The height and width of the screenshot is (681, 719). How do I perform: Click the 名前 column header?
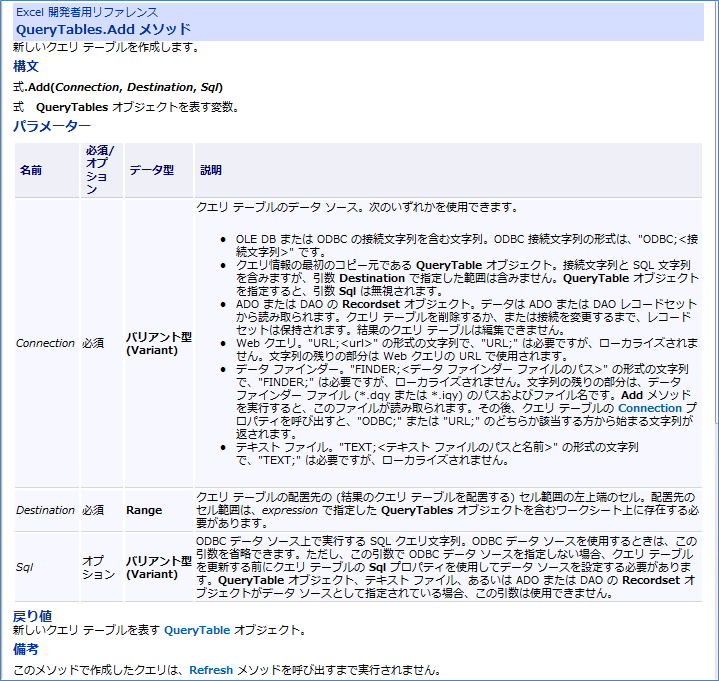point(31,170)
